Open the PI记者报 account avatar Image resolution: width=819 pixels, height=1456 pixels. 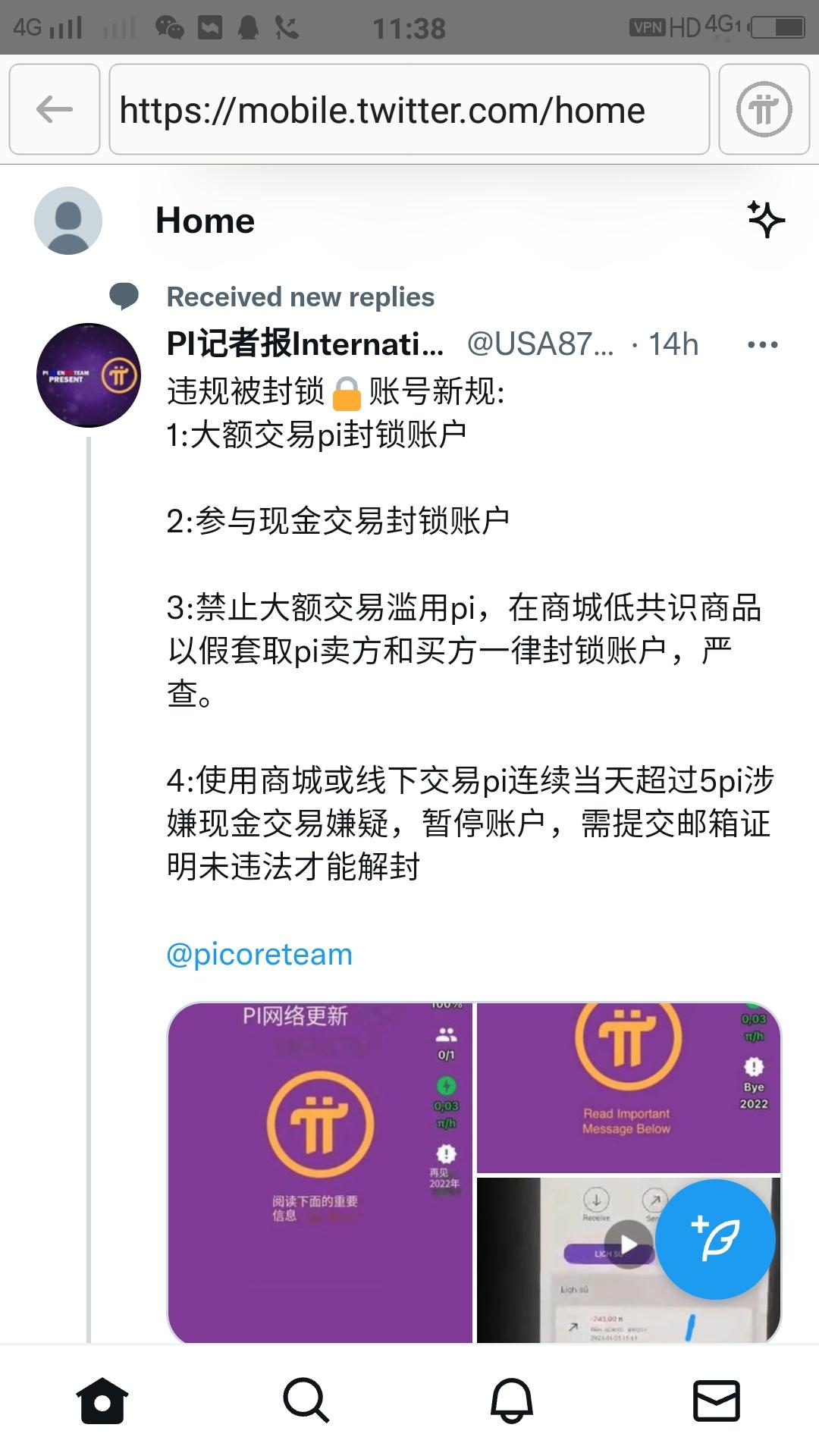point(89,375)
